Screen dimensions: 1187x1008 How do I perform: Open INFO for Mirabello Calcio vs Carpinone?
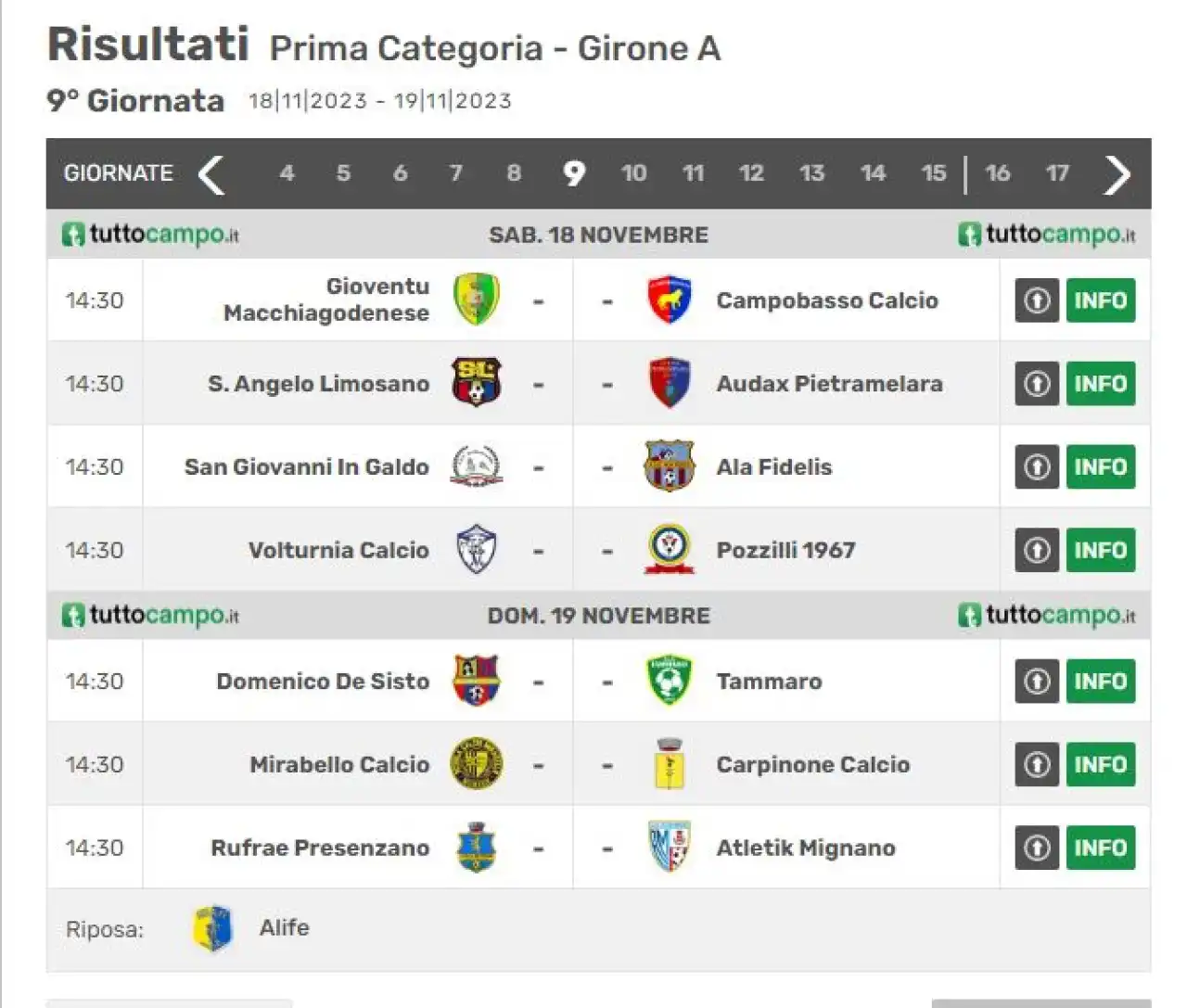tap(1101, 765)
